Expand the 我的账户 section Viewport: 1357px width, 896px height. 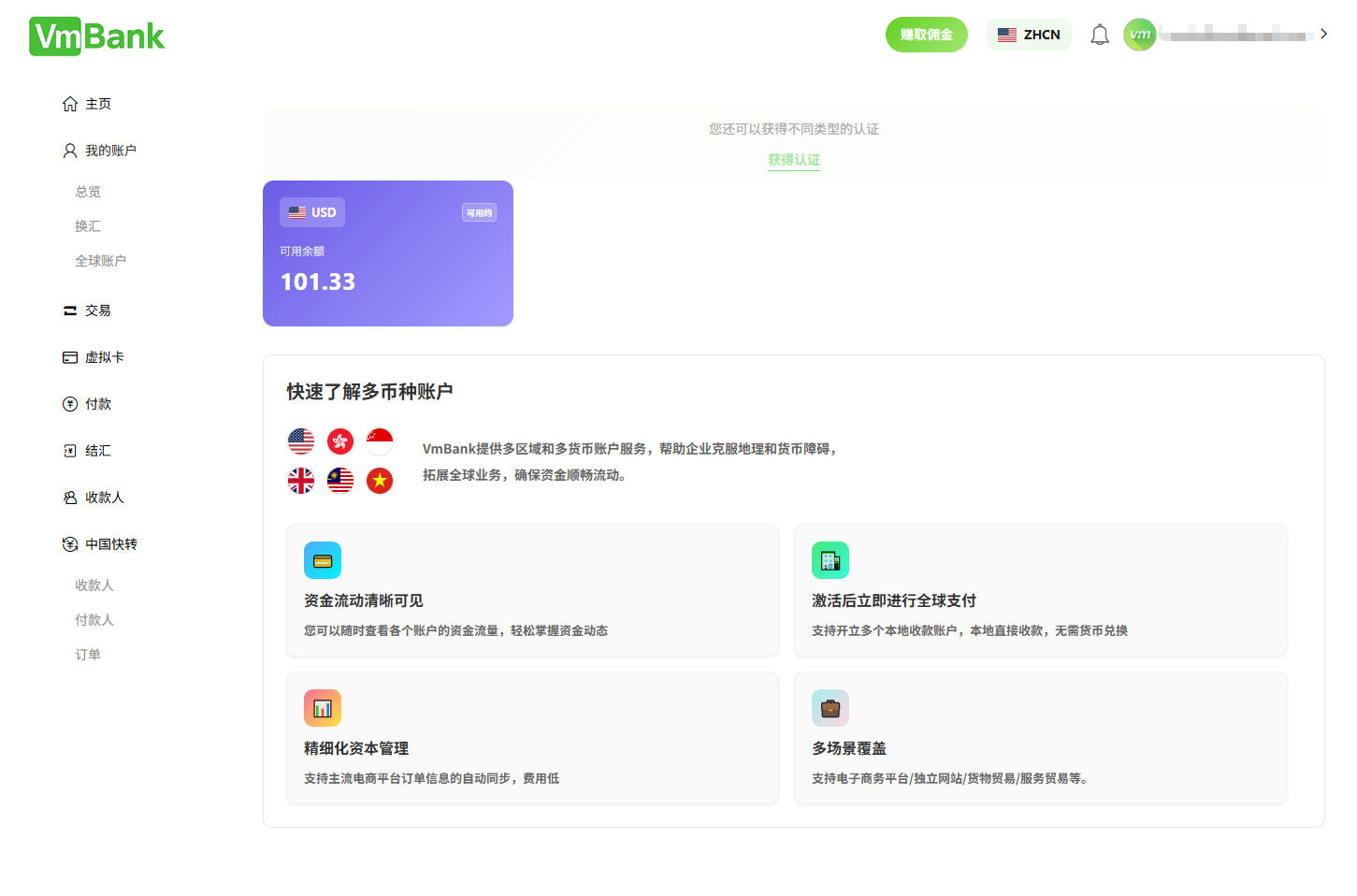(110, 150)
